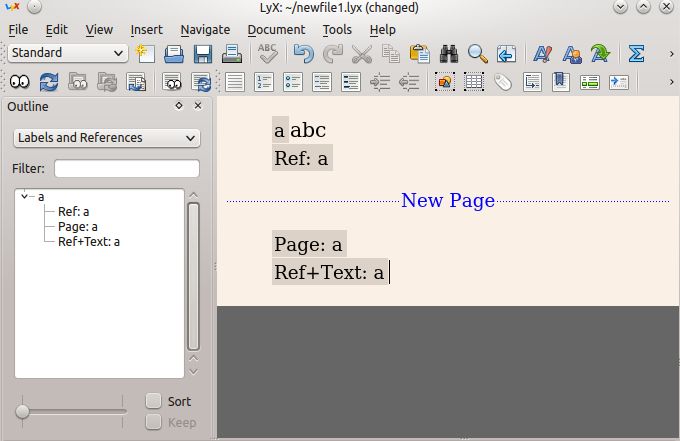The width and height of the screenshot is (680, 441).
Task: Open the File menu
Action: 18,29
